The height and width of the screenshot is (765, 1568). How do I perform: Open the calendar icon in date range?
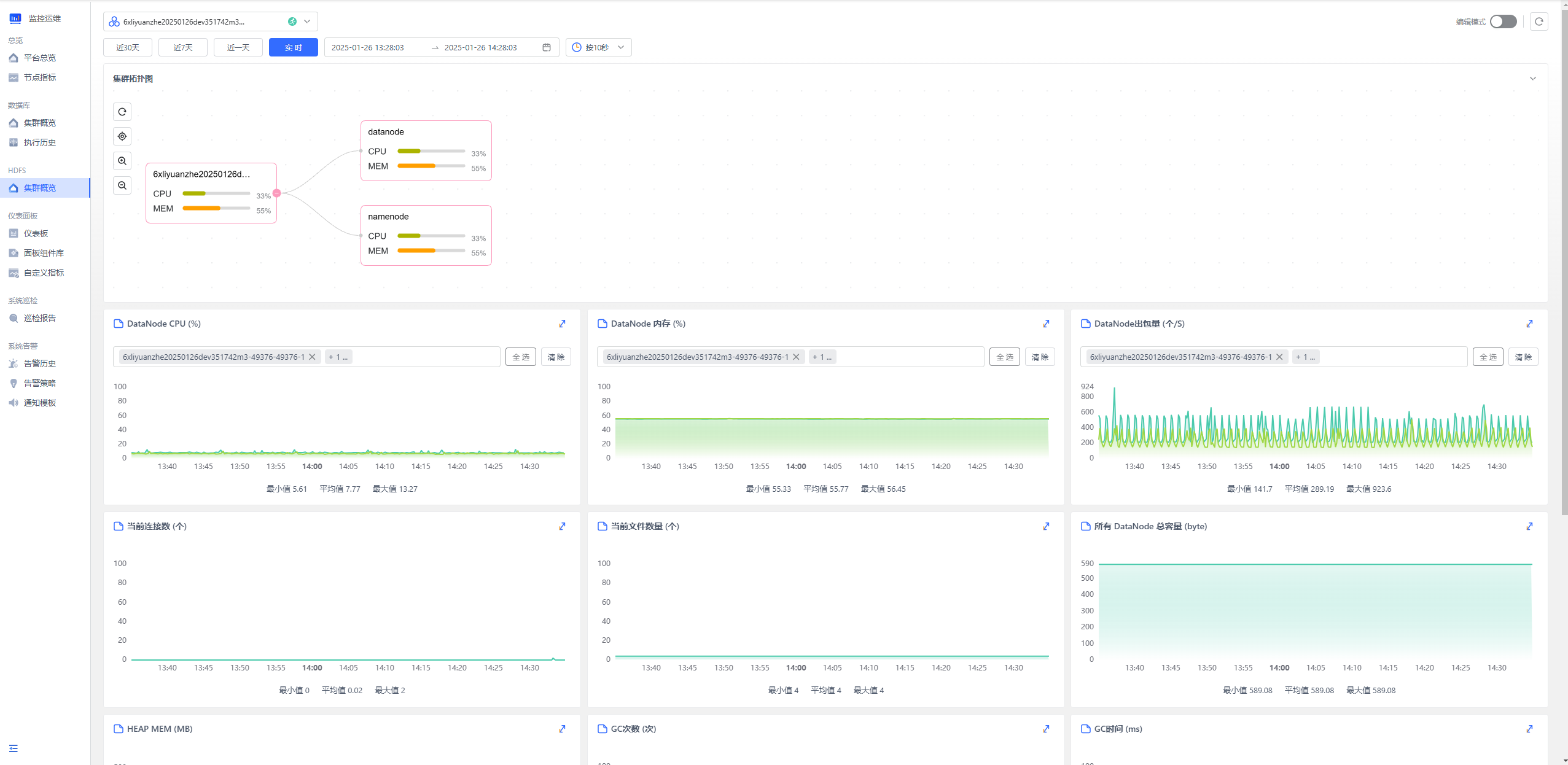546,47
